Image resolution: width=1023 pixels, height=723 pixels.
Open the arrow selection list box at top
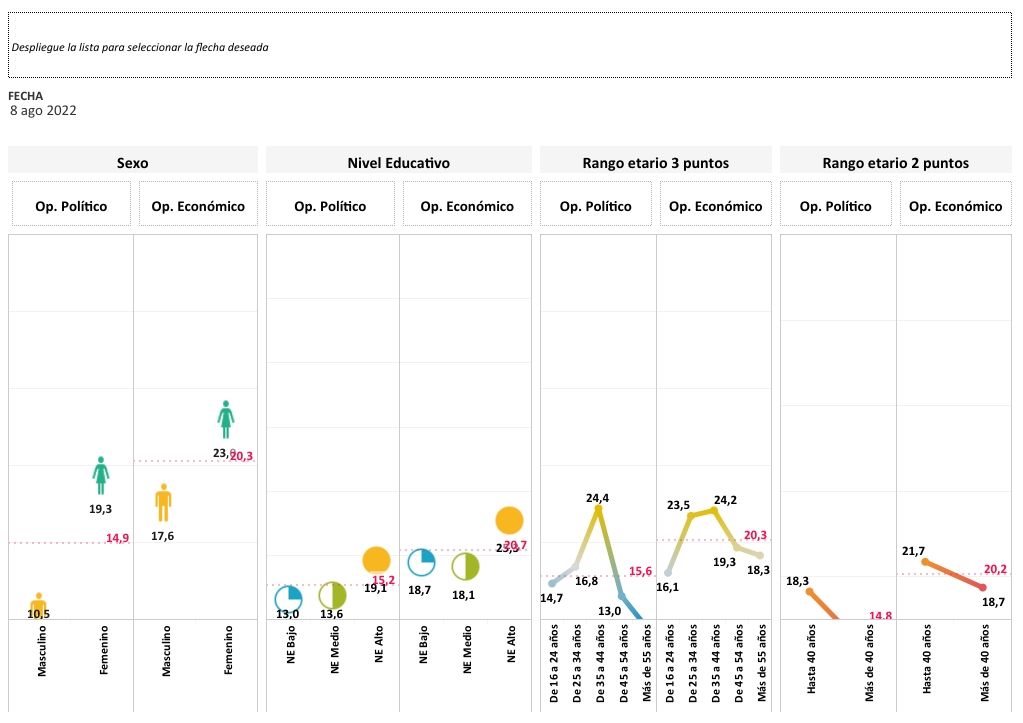pyautogui.click(x=510, y=46)
